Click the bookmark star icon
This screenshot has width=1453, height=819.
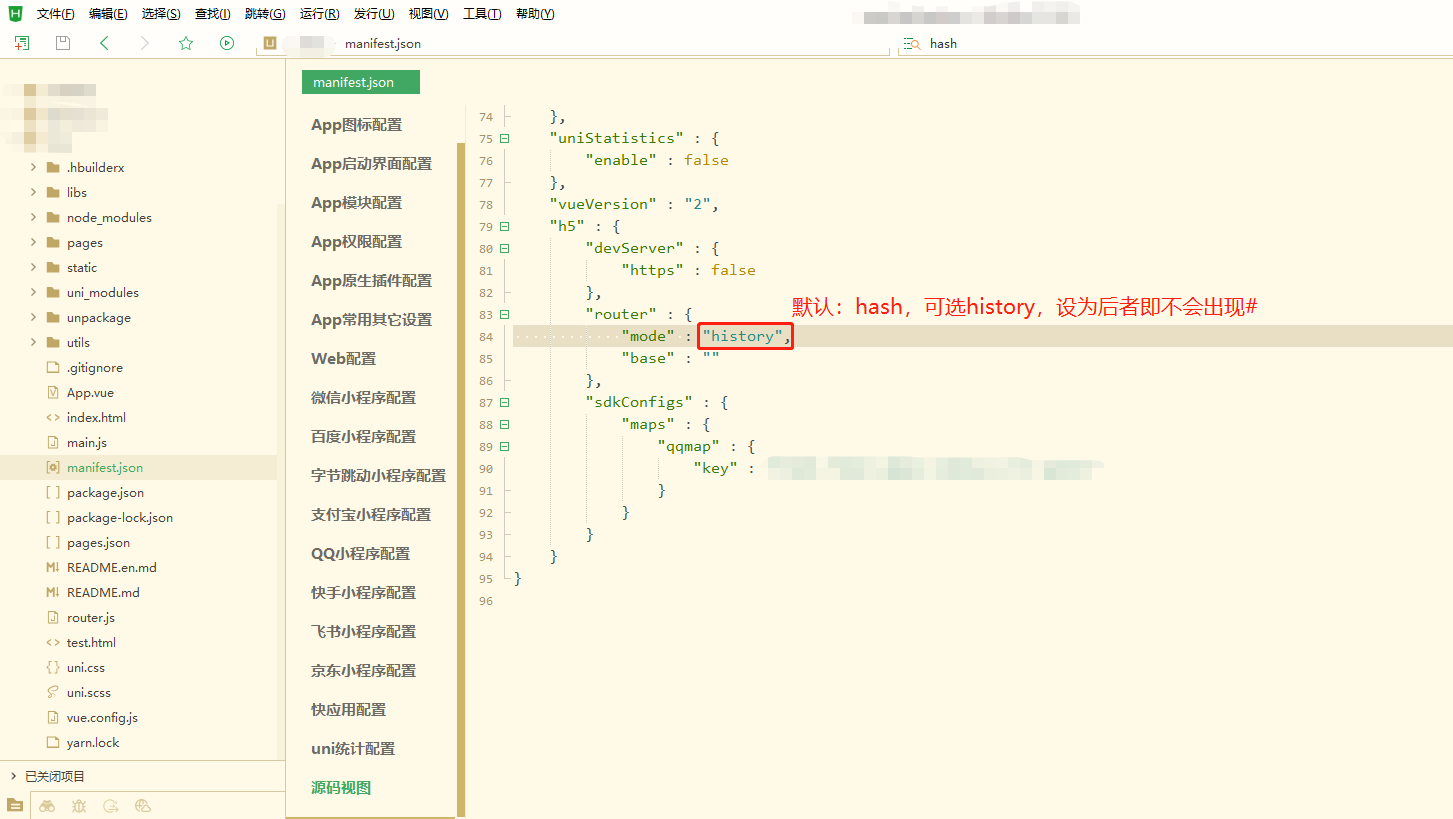coord(186,43)
